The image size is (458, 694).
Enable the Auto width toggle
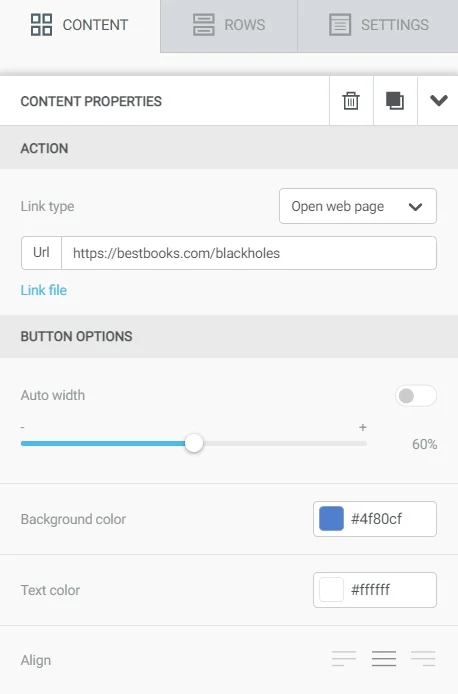pyautogui.click(x=416, y=396)
